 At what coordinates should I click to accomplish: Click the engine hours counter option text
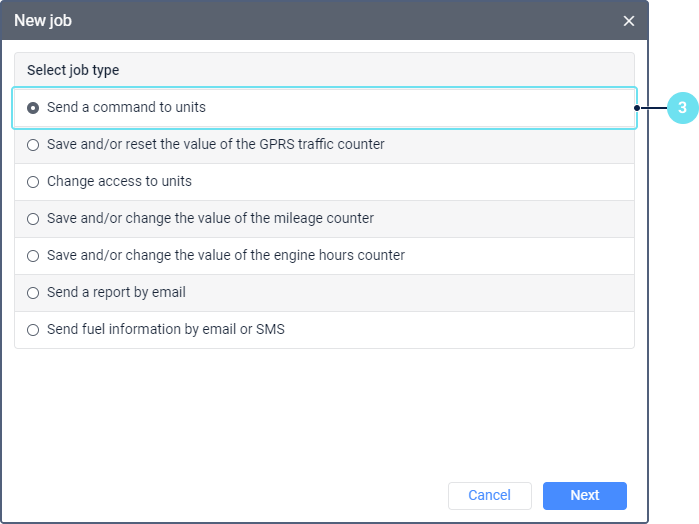coord(225,255)
